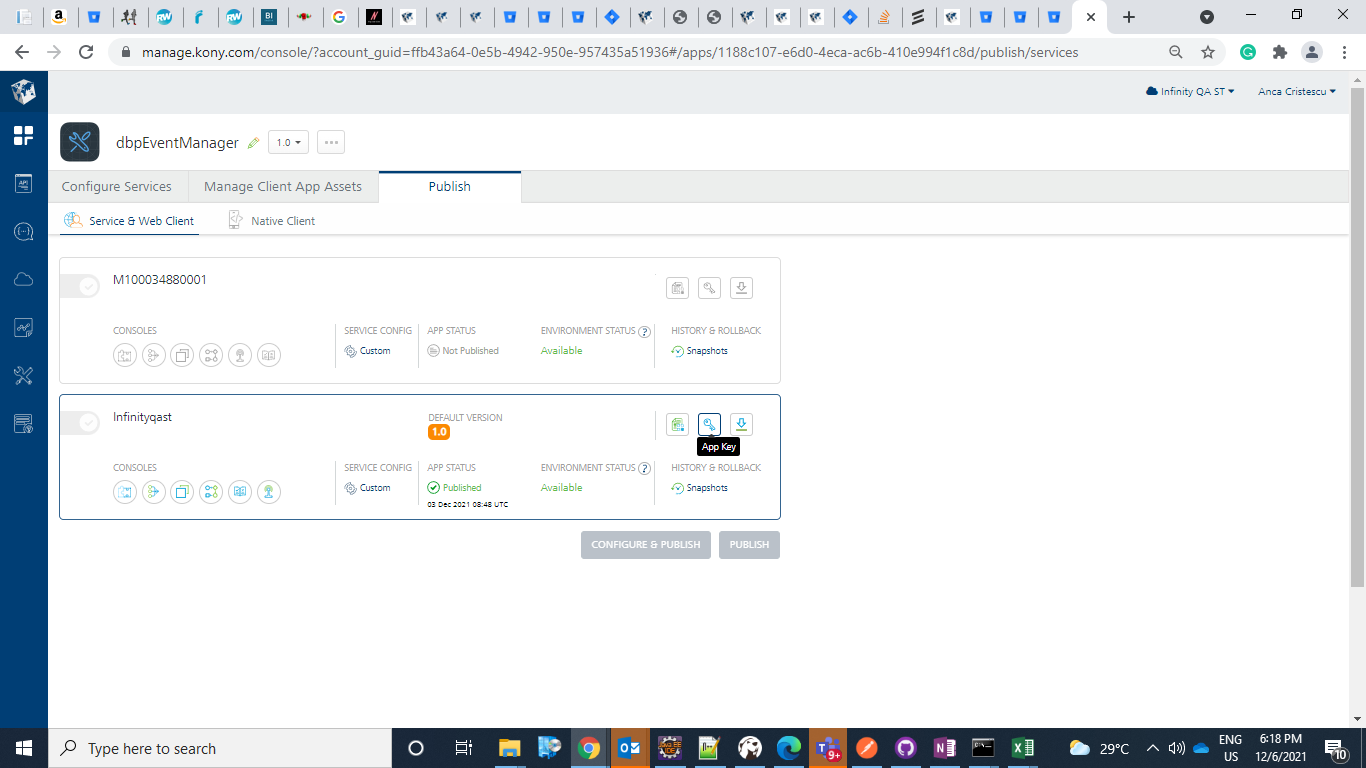Switch to the Configure Services tab
Screen dimensions: 1366x768
(117, 187)
